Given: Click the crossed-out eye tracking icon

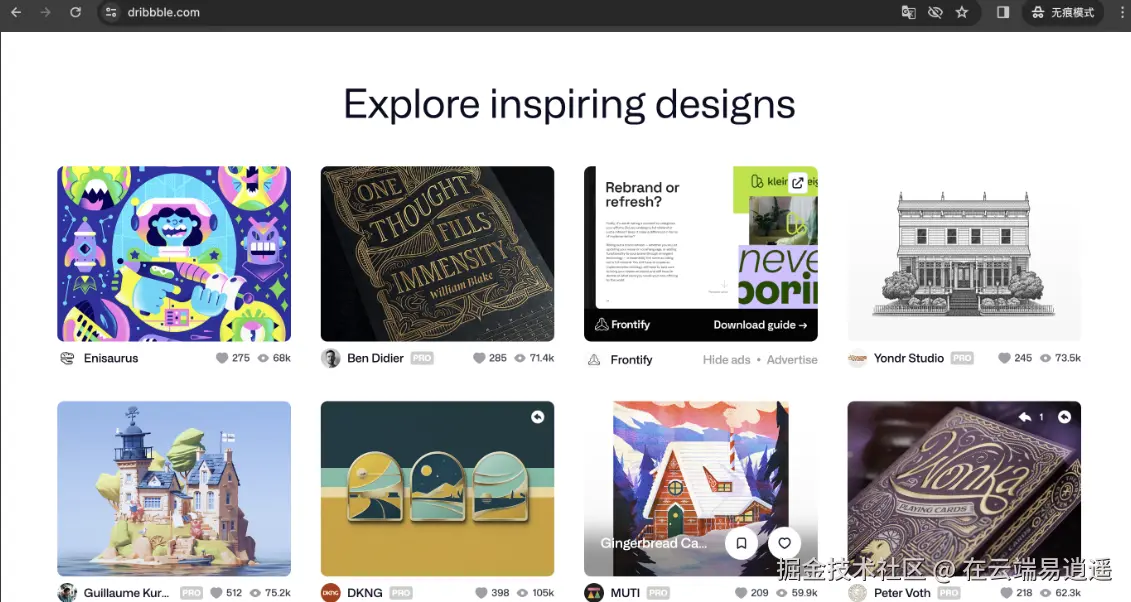Looking at the screenshot, I should 936,12.
